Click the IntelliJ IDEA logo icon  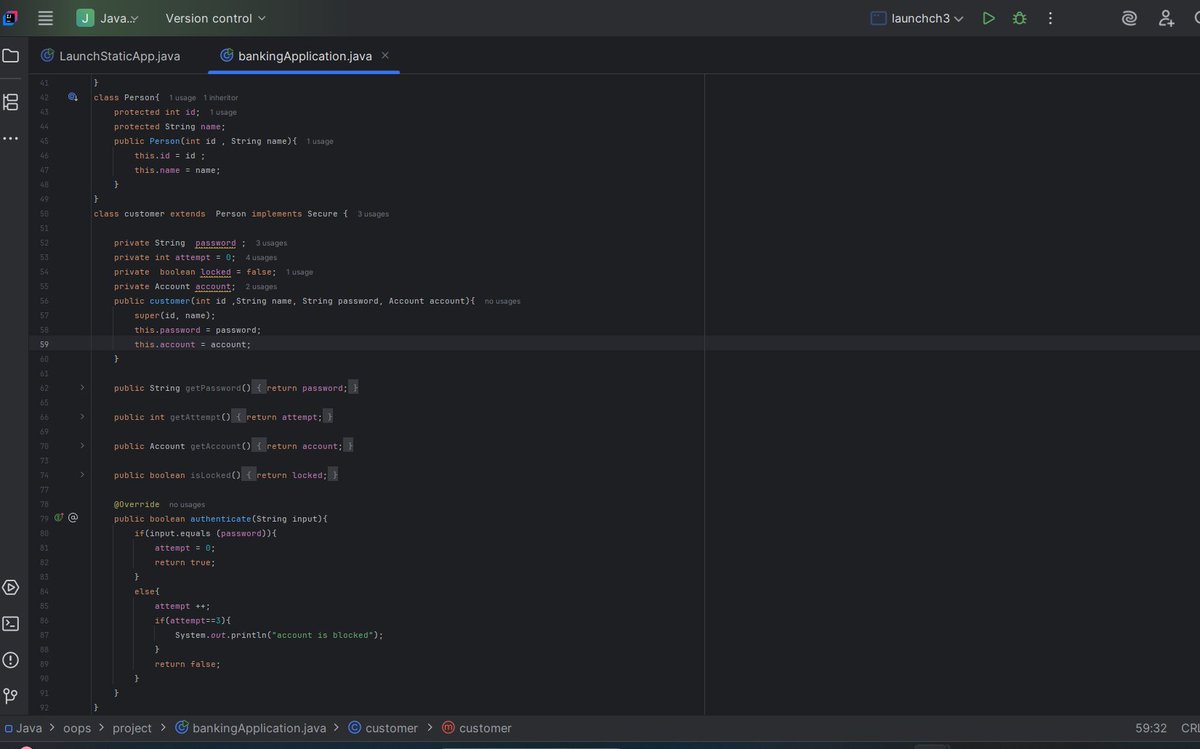point(11,18)
